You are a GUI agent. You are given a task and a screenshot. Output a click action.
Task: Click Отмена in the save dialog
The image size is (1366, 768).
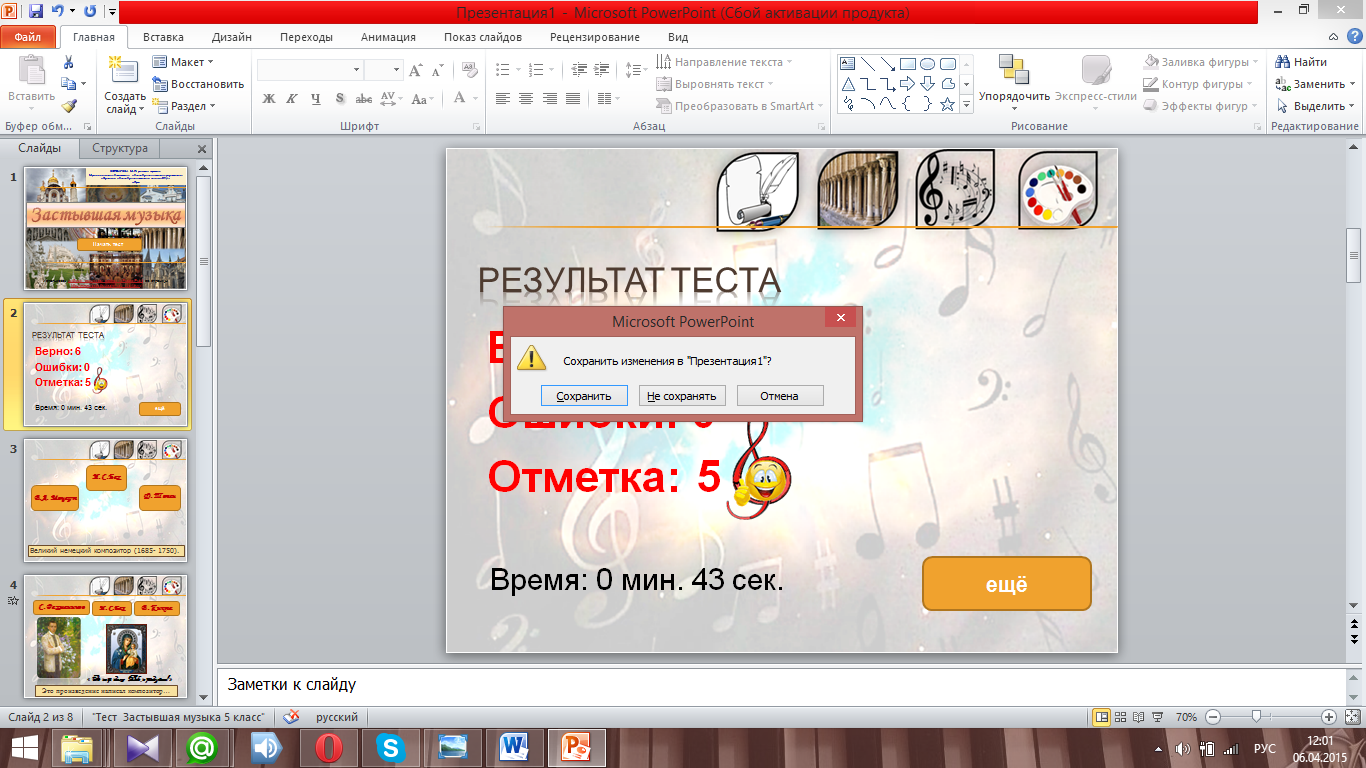coord(780,396)
